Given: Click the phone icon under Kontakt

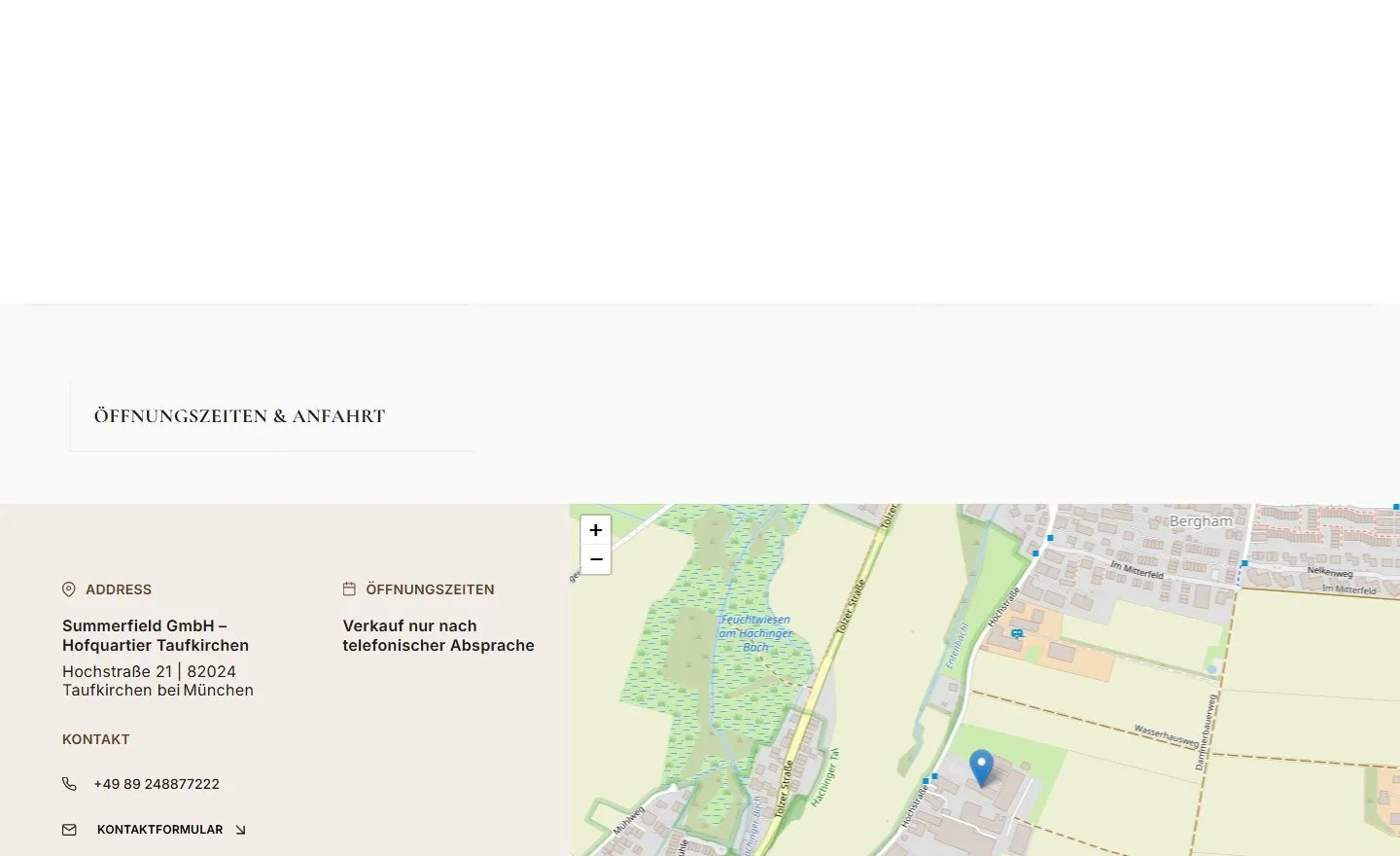Looking at the screenshot, I should point(69,784).
